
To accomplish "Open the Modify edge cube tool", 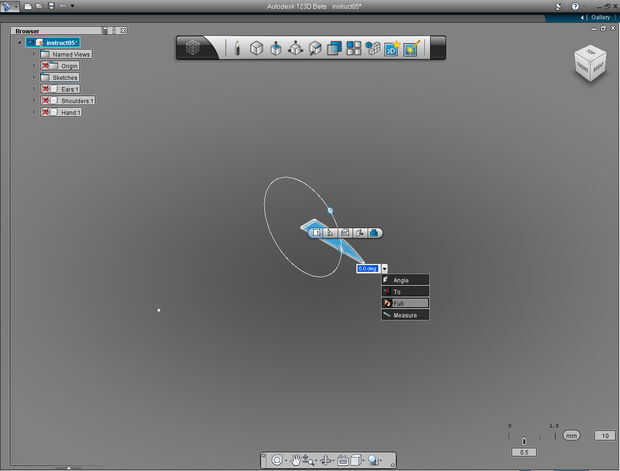I will (x=315, y=48).
